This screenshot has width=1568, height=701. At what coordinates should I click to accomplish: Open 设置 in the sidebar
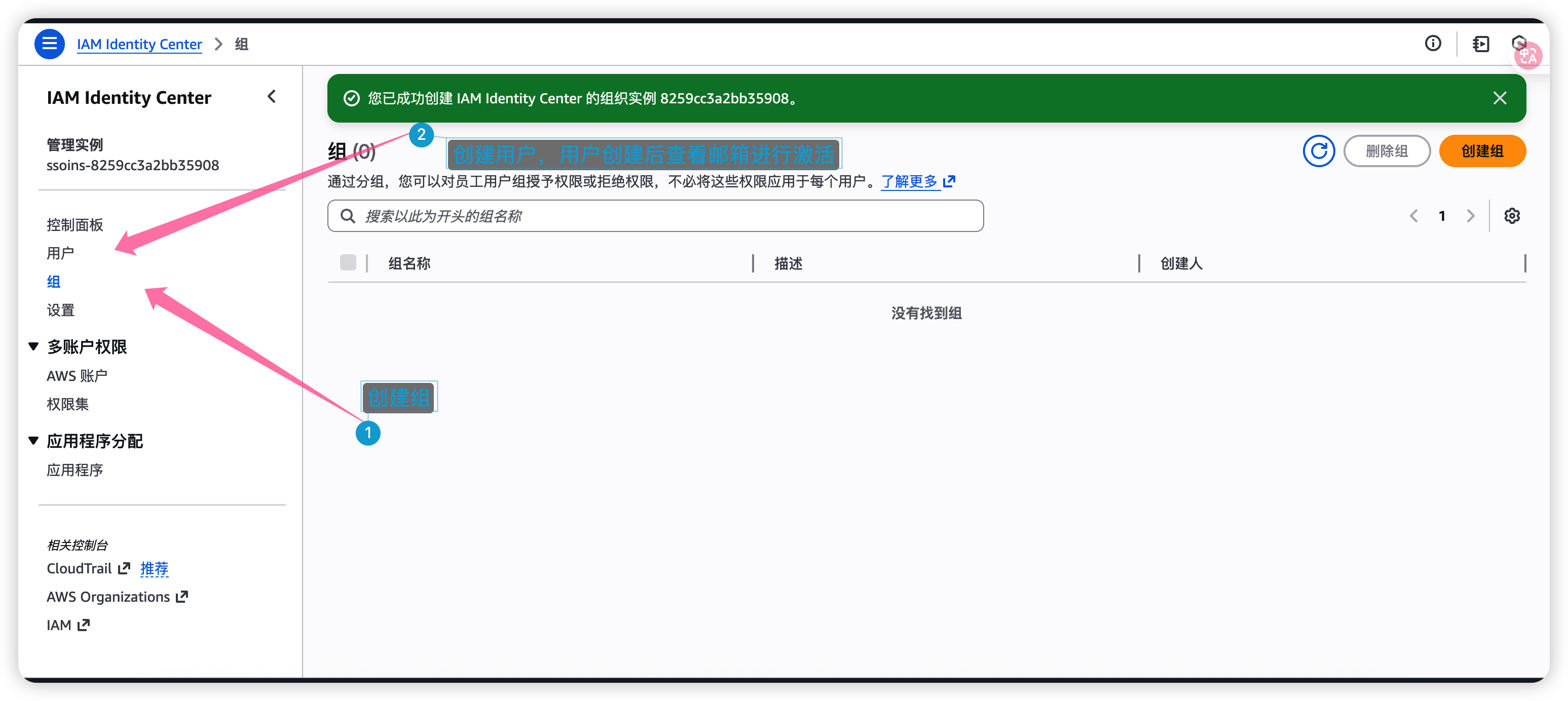click(x=60, y=310)
